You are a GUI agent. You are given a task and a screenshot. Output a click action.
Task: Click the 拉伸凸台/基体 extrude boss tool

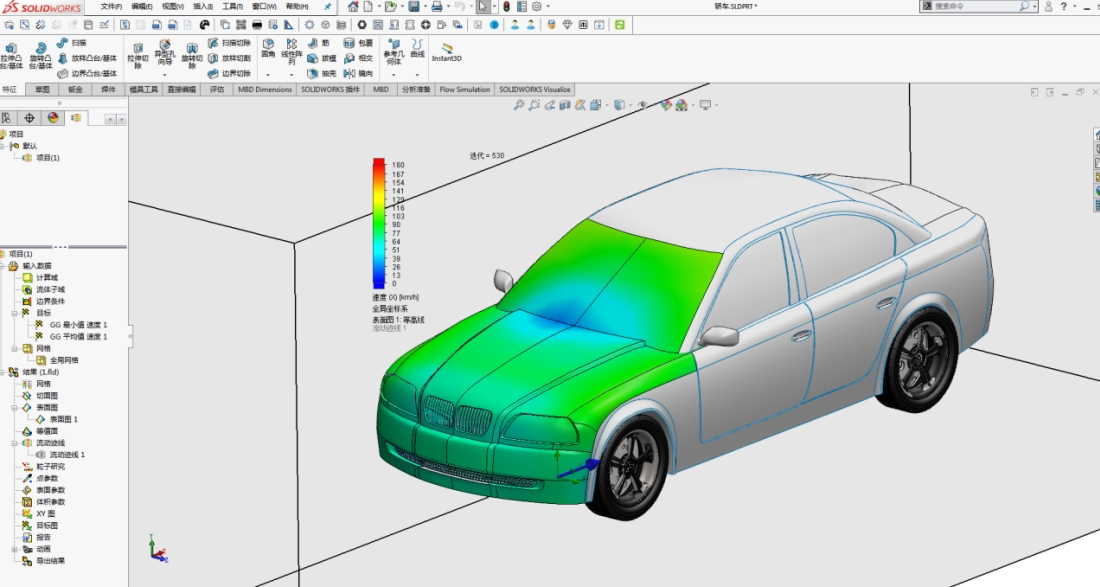click(11, 57)
